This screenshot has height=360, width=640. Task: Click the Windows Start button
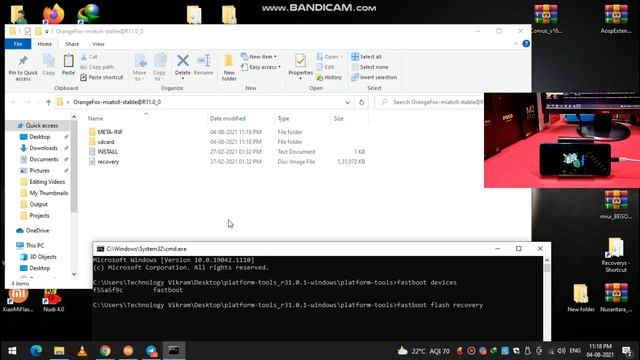coord(12,351)
